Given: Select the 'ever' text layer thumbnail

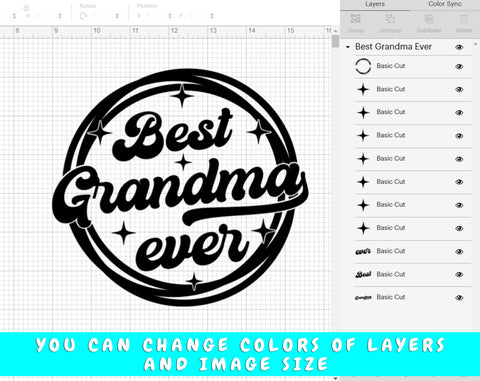Looking at the screenshot, I should coord(363,251).
